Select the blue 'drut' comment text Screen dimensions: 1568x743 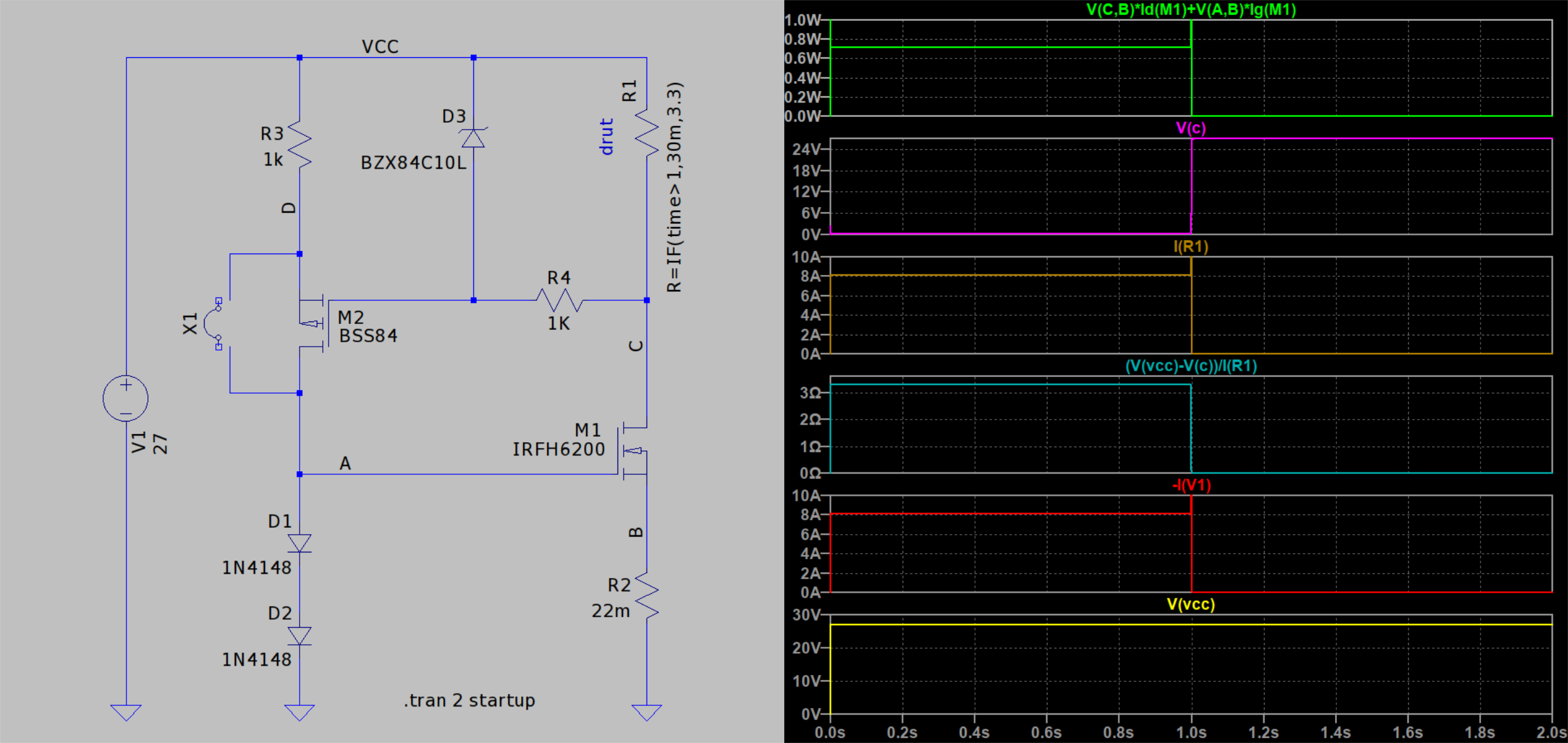tap(606, 137)
